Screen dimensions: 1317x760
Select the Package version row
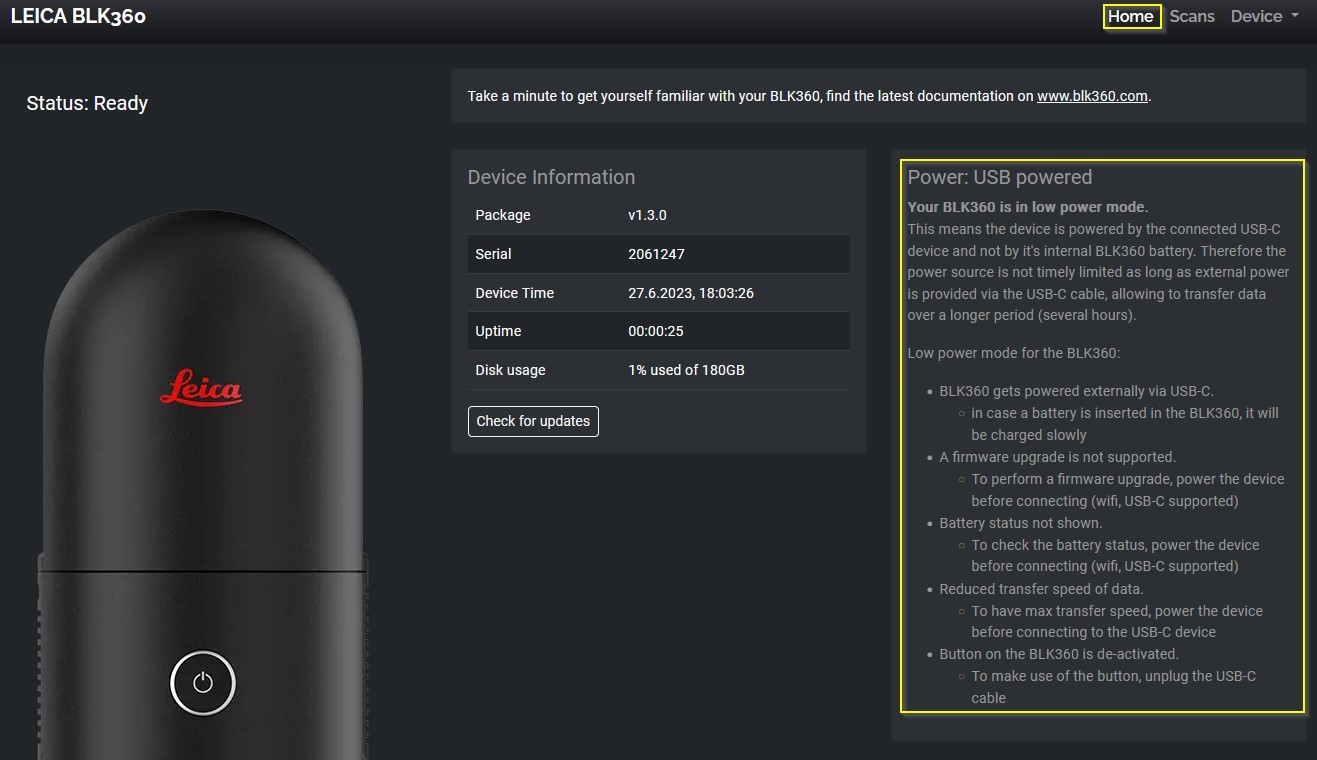pyautogui.click(x=659, y=215)
